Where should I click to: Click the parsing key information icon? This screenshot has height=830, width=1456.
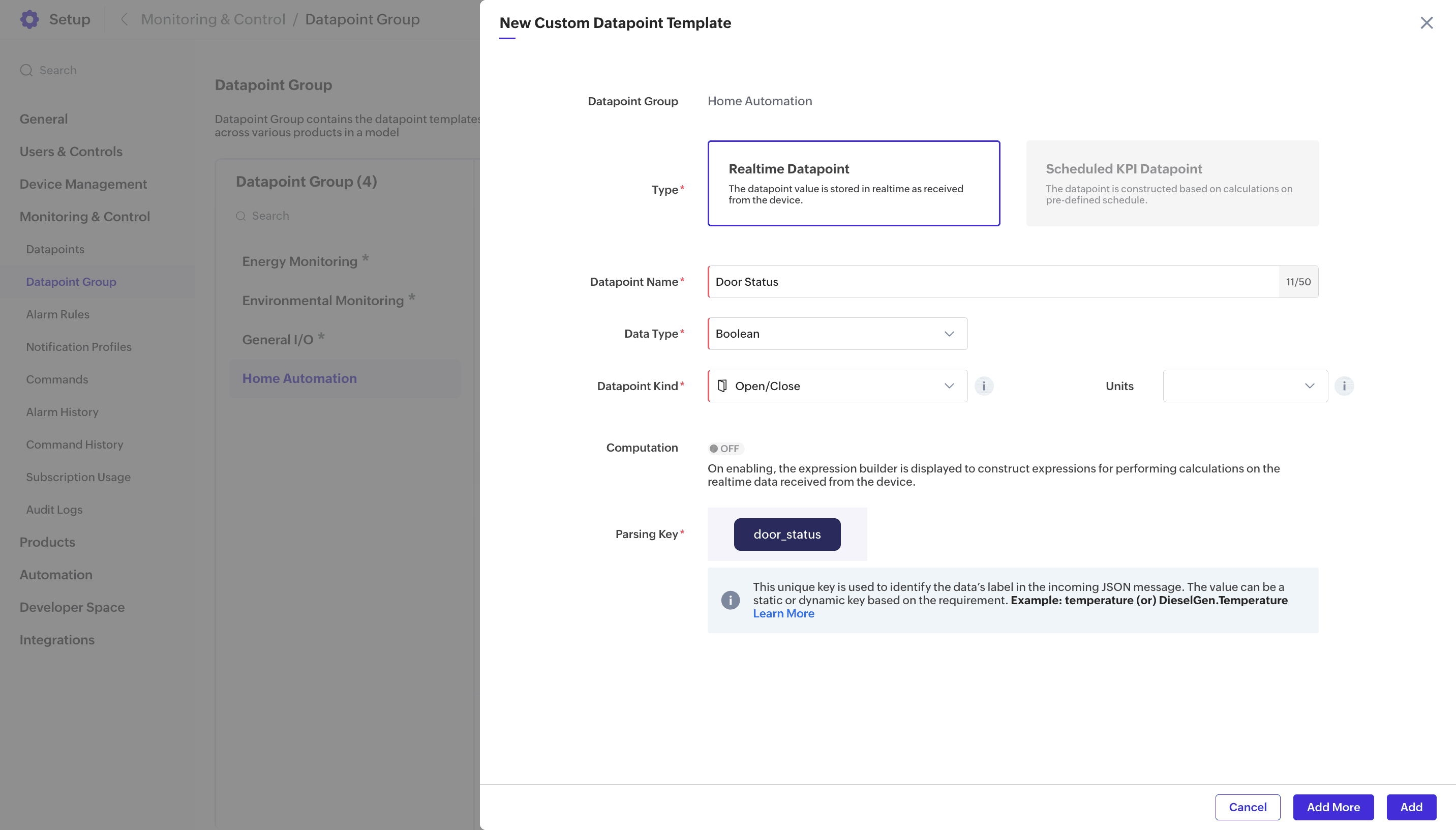click(730, 600)
